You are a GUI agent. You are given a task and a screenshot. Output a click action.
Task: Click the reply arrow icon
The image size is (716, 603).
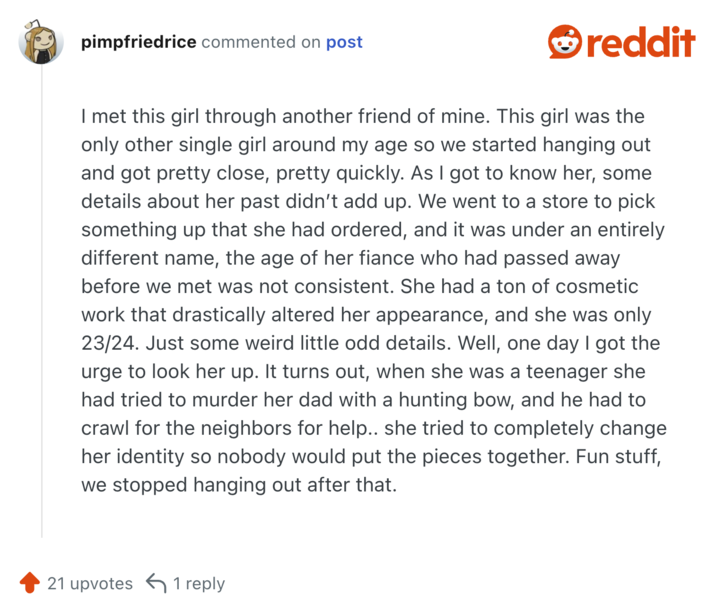pyautogui.click(x=156, y=583)
